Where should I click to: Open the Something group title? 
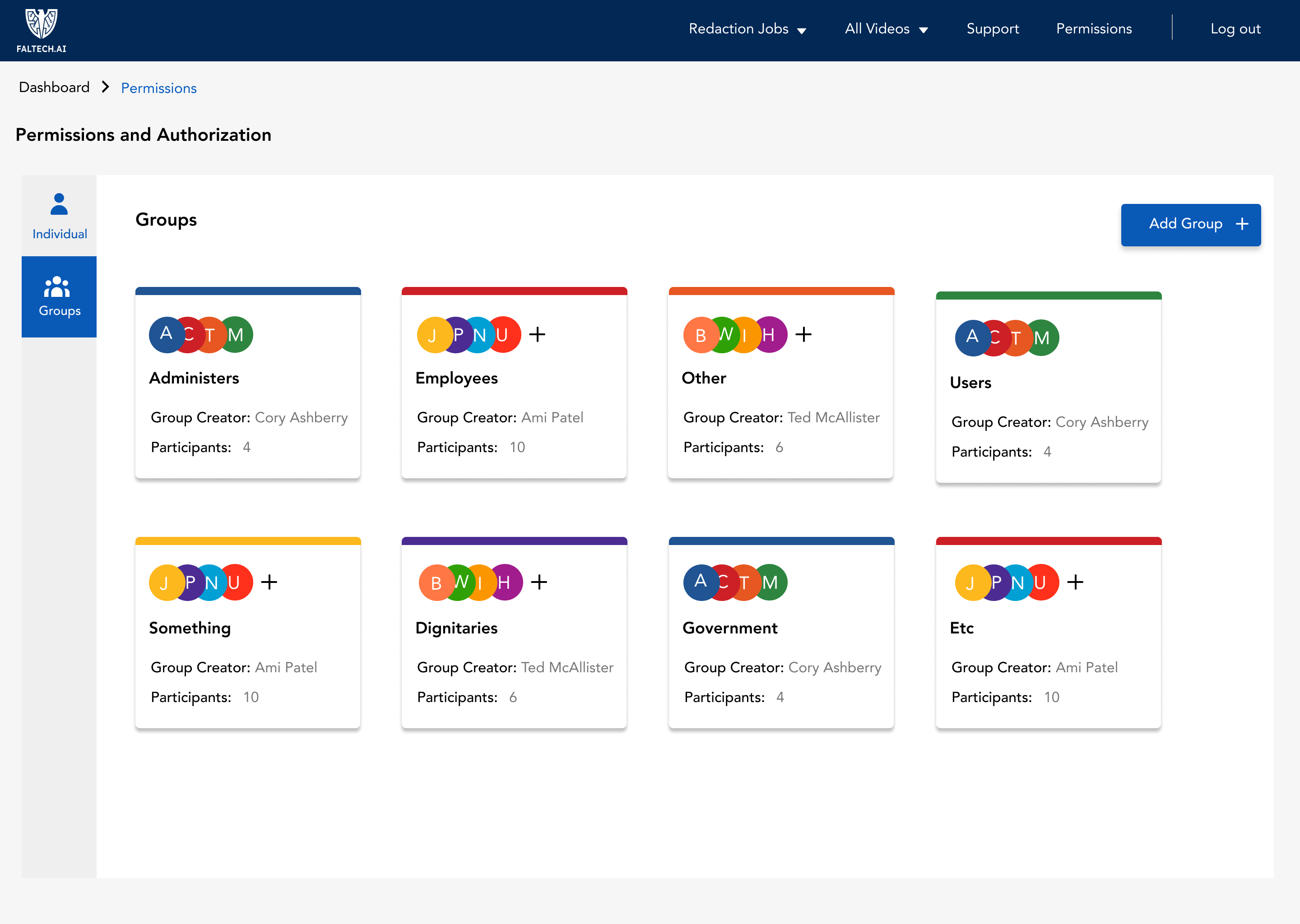pos(190,628)
